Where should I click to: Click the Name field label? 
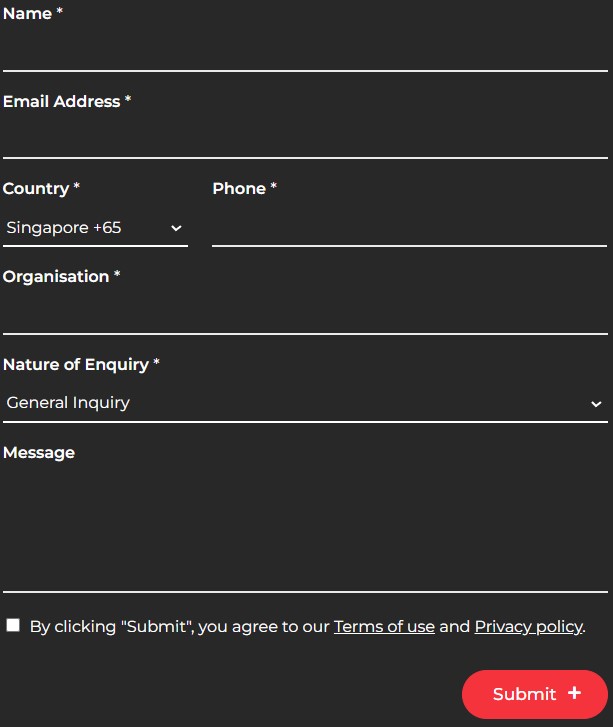pos(28,14)
